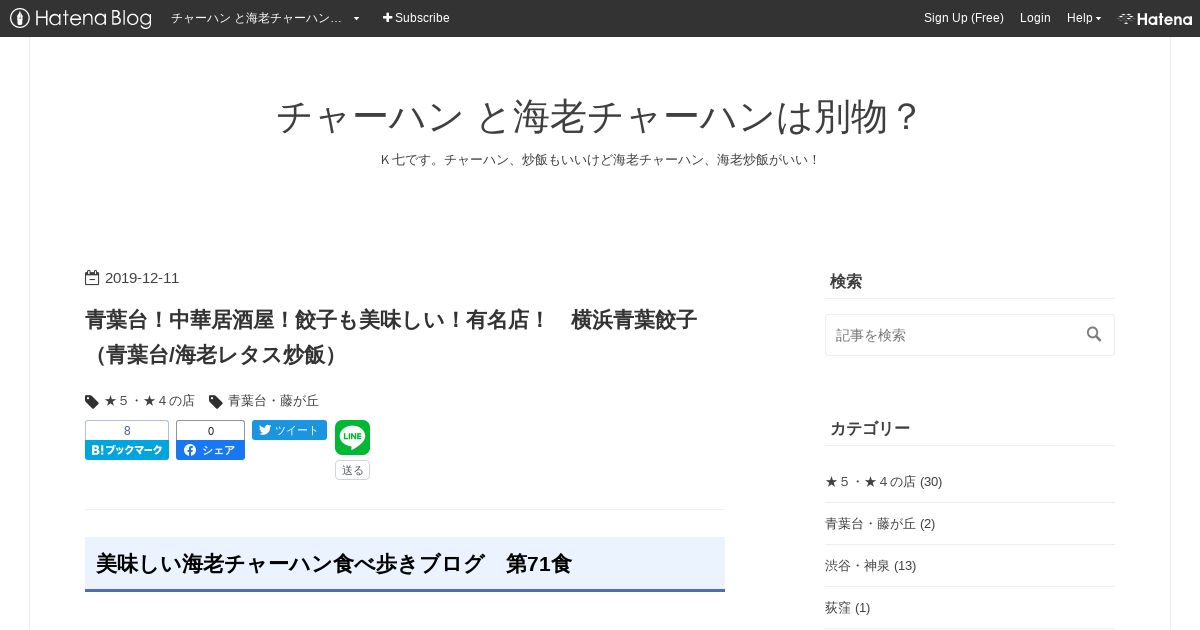Click the B!ブックマーク button

(x=127, y=450)
